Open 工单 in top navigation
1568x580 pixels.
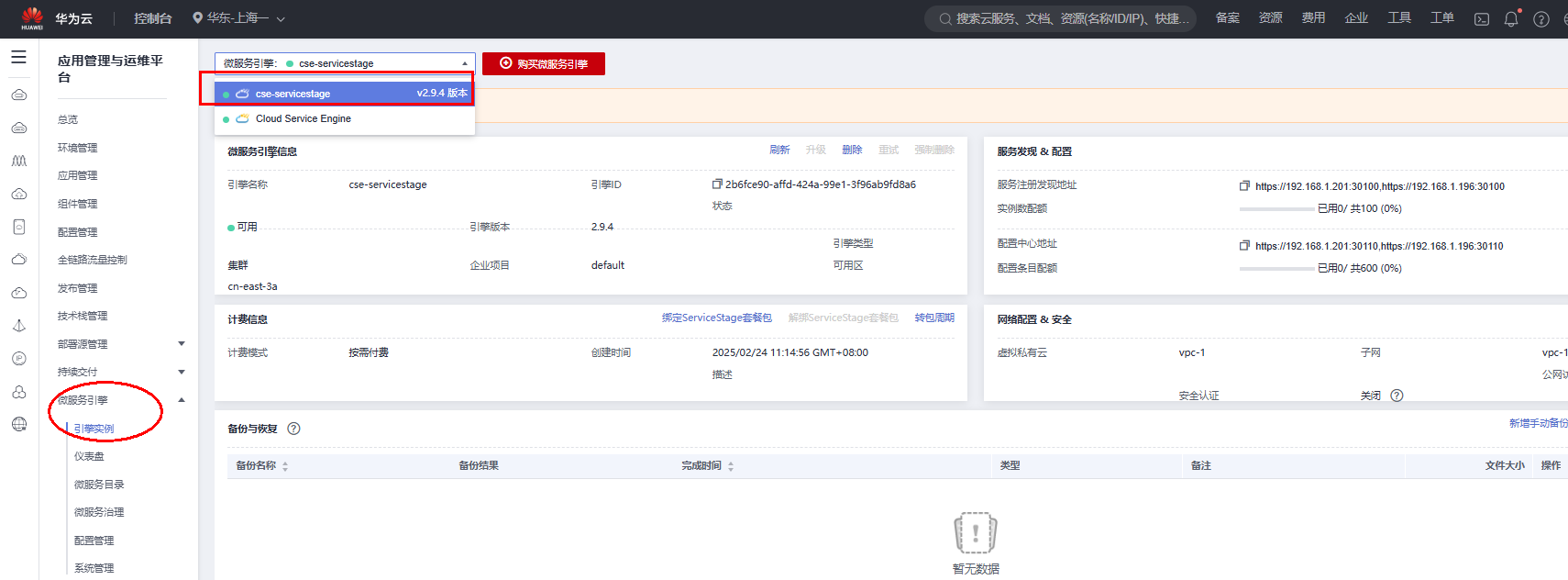tap(1442, 17)
